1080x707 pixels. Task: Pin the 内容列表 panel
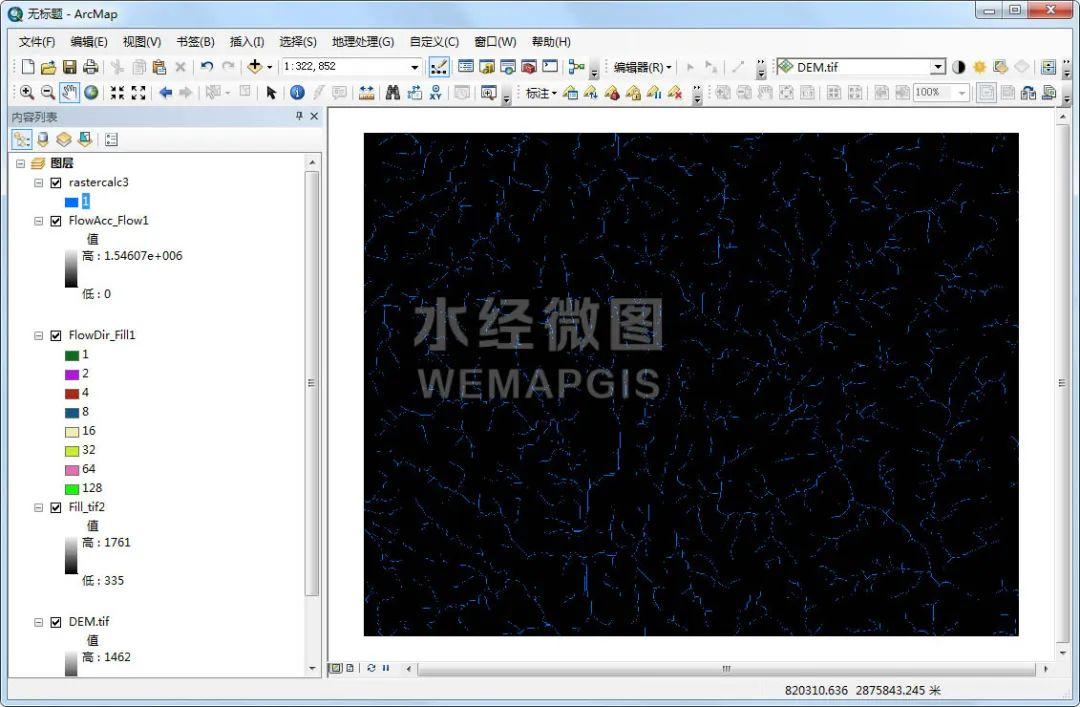coord(299,116)
